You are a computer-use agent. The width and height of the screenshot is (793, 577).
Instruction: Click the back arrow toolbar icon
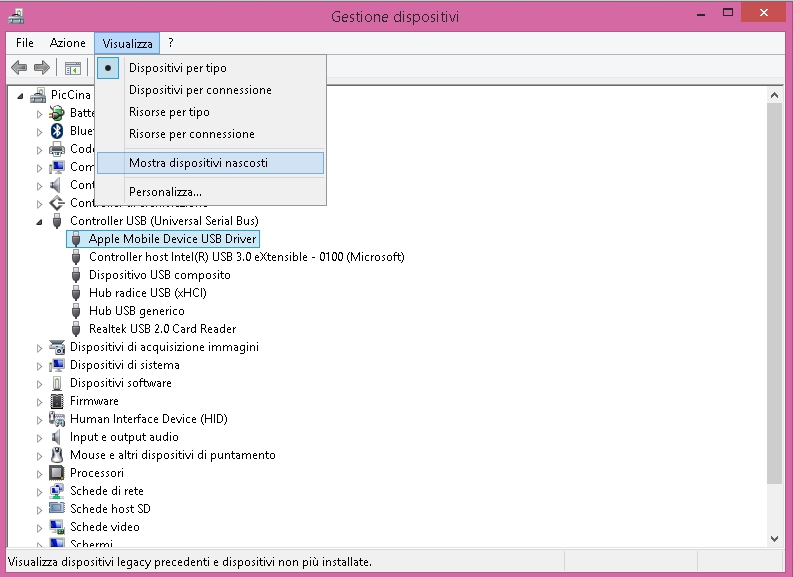[18, 68]
